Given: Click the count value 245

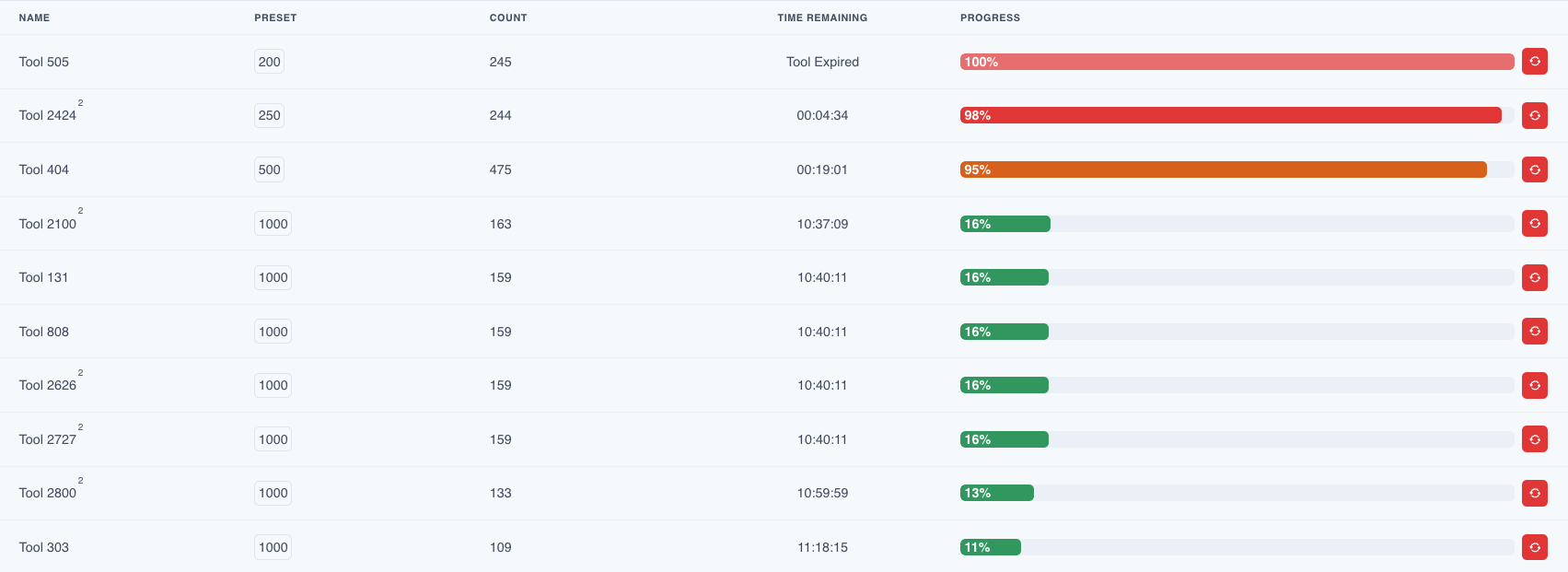Looking at the screenshot, I should pos(501,62).
